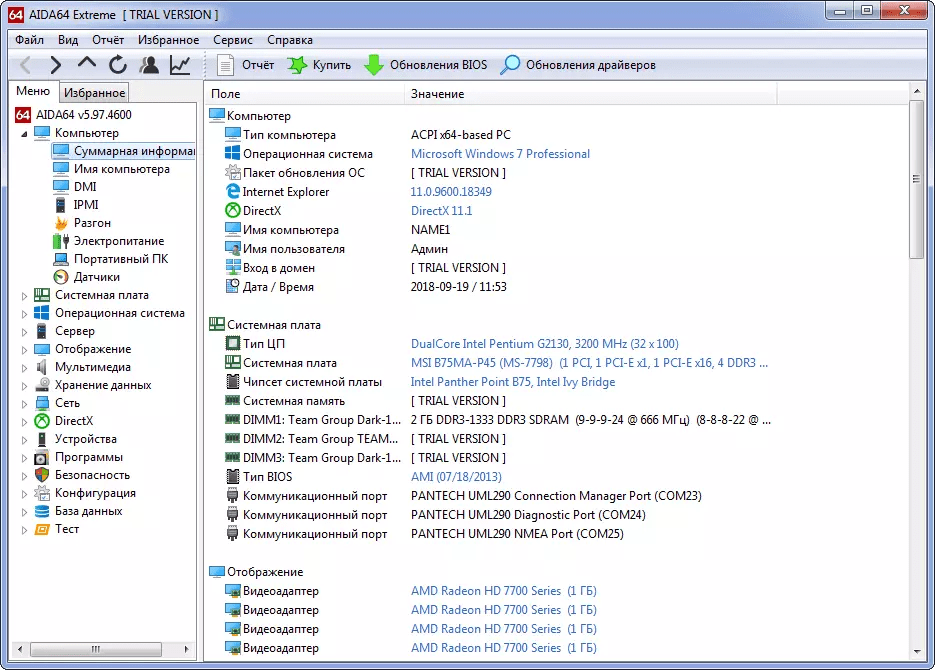Open the Справка menu
The height and width of the screenshot is (670, 935).
(x=290, y=40)
